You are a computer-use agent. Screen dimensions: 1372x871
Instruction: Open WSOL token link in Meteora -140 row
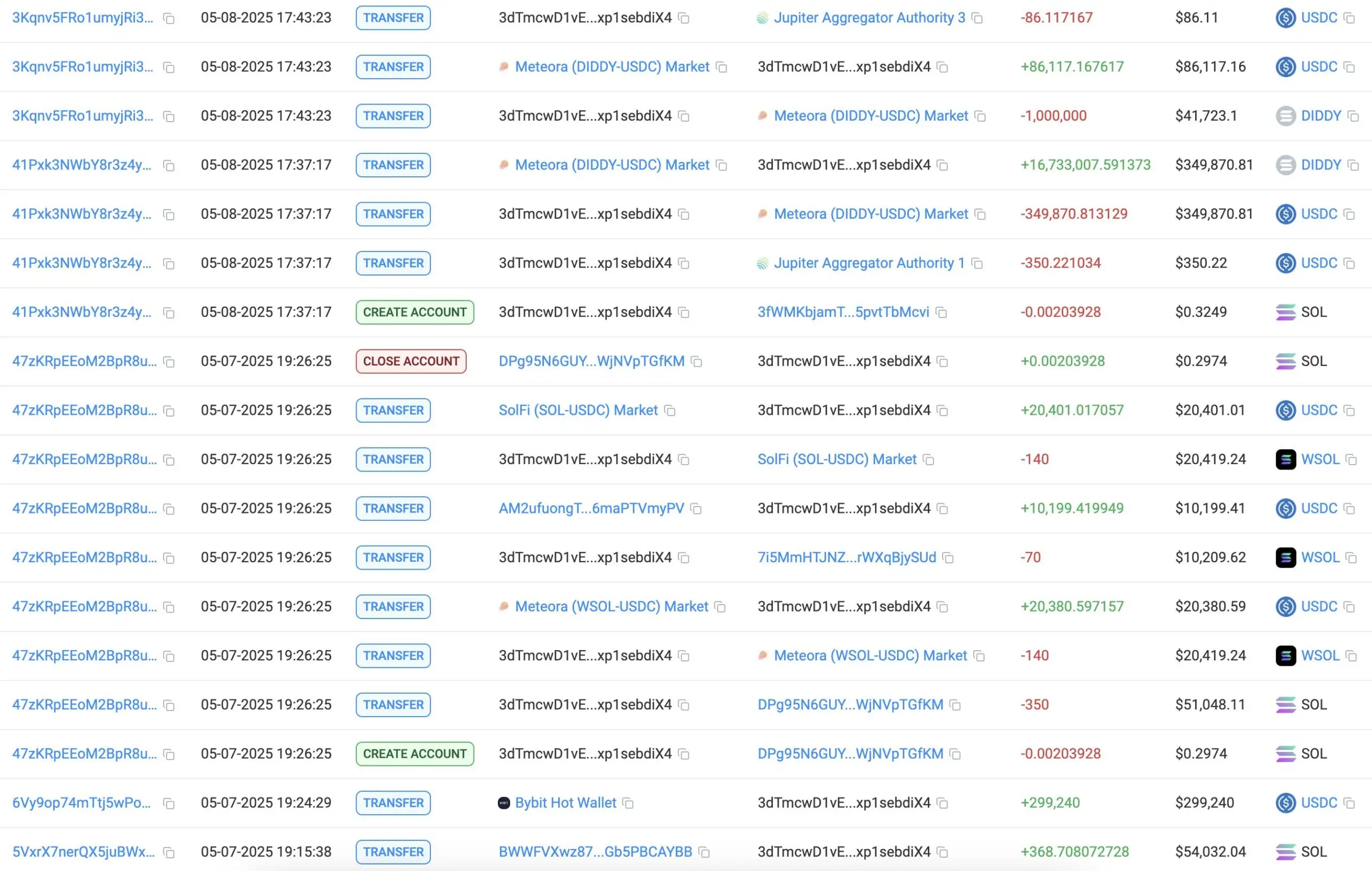[x=1320, y=655]
